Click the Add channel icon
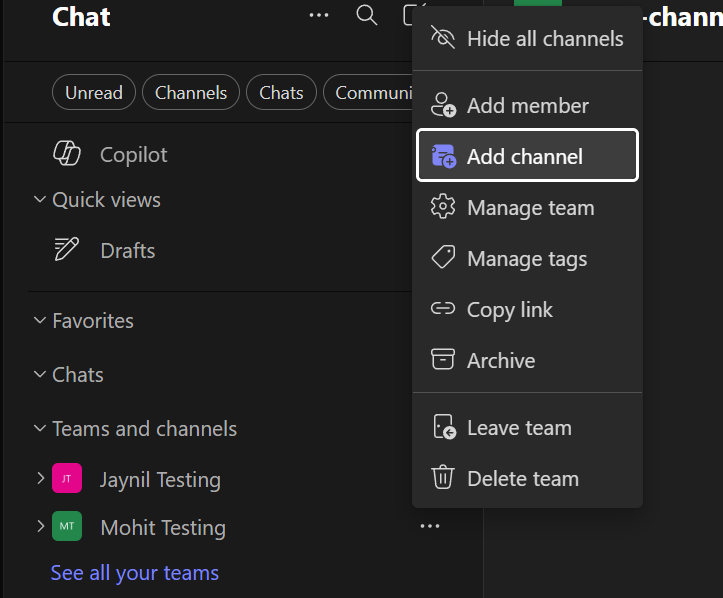 [444, 156]
